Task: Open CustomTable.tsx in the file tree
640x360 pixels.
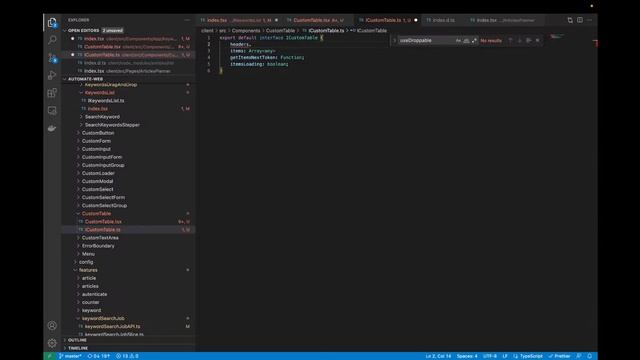Action: pos(103,222)
